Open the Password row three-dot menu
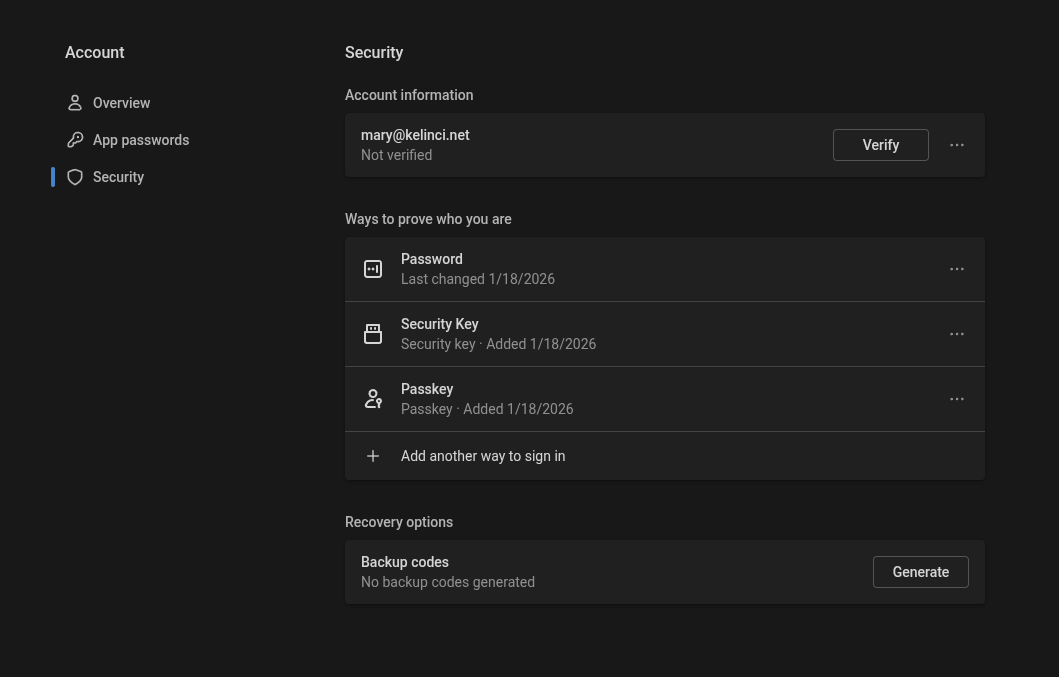The height and width of the screenshot is (677, 1059). [957, 269]
